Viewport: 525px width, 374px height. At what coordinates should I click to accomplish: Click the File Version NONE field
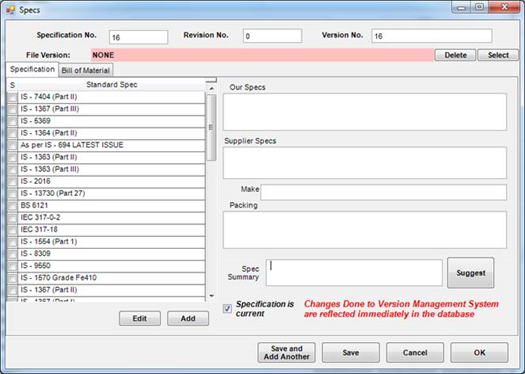(262, 55)
